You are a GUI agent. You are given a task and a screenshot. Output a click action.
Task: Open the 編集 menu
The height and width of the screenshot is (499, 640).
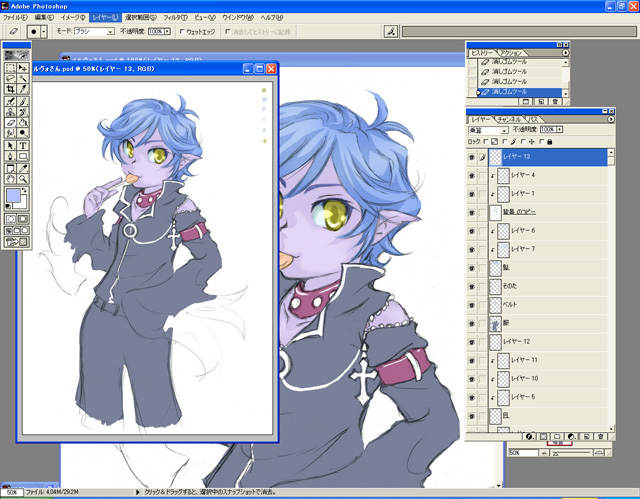(x=44, y=18)
